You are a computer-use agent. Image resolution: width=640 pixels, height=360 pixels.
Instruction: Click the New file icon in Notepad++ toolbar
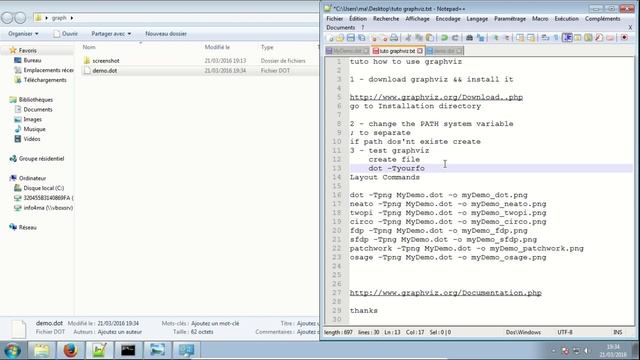pyautogui.click(x=330, y=38)
